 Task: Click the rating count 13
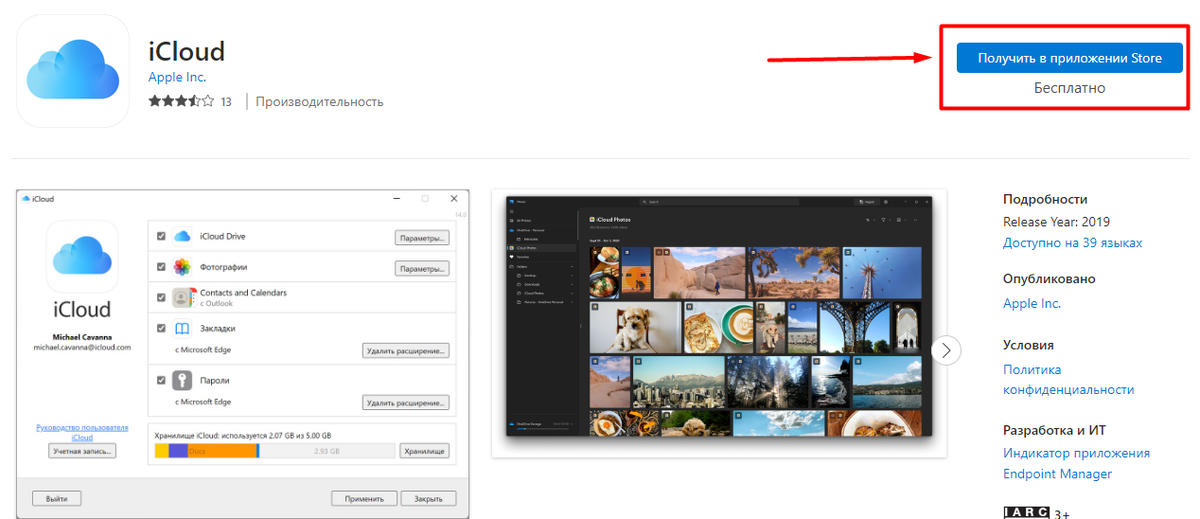point(226,102)
